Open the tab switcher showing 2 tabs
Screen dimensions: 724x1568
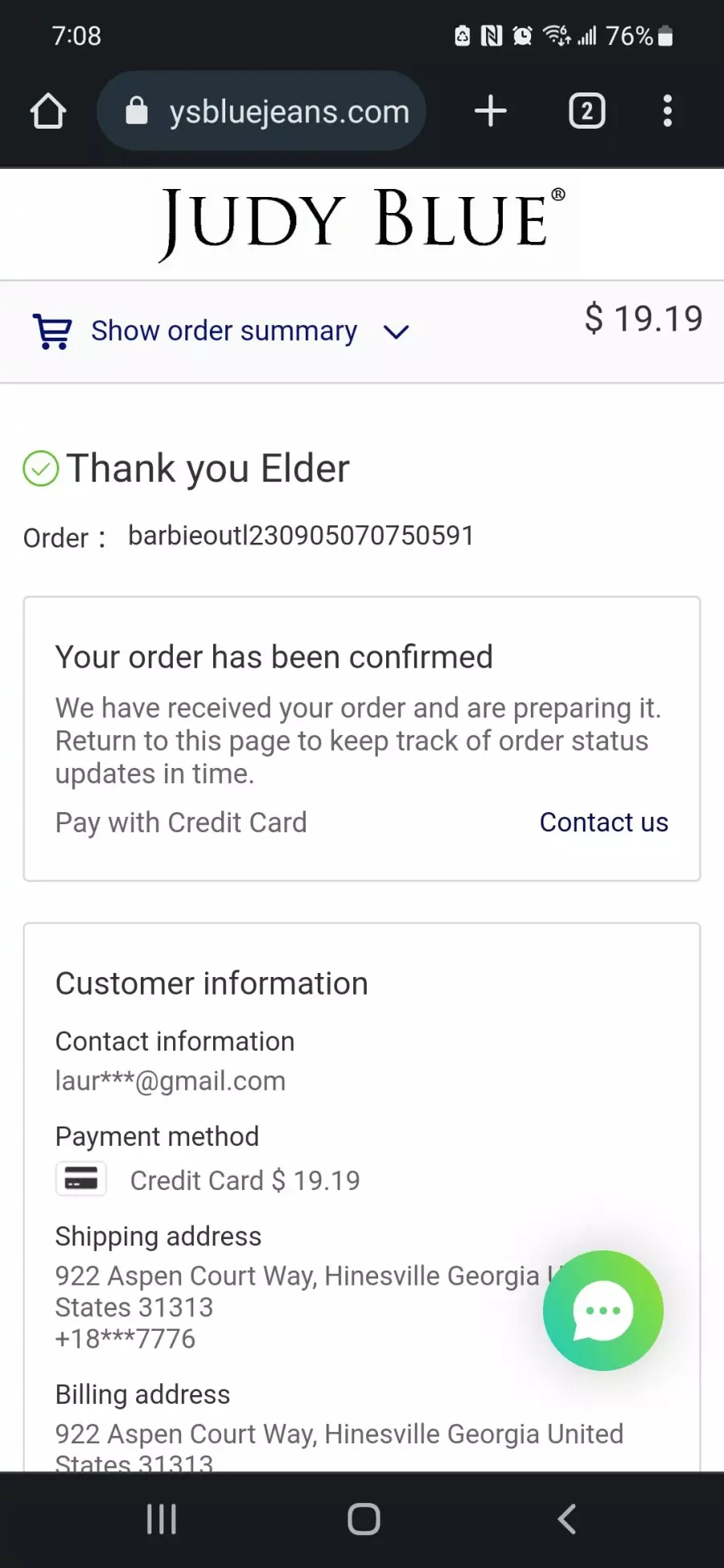tap(587, 111)
